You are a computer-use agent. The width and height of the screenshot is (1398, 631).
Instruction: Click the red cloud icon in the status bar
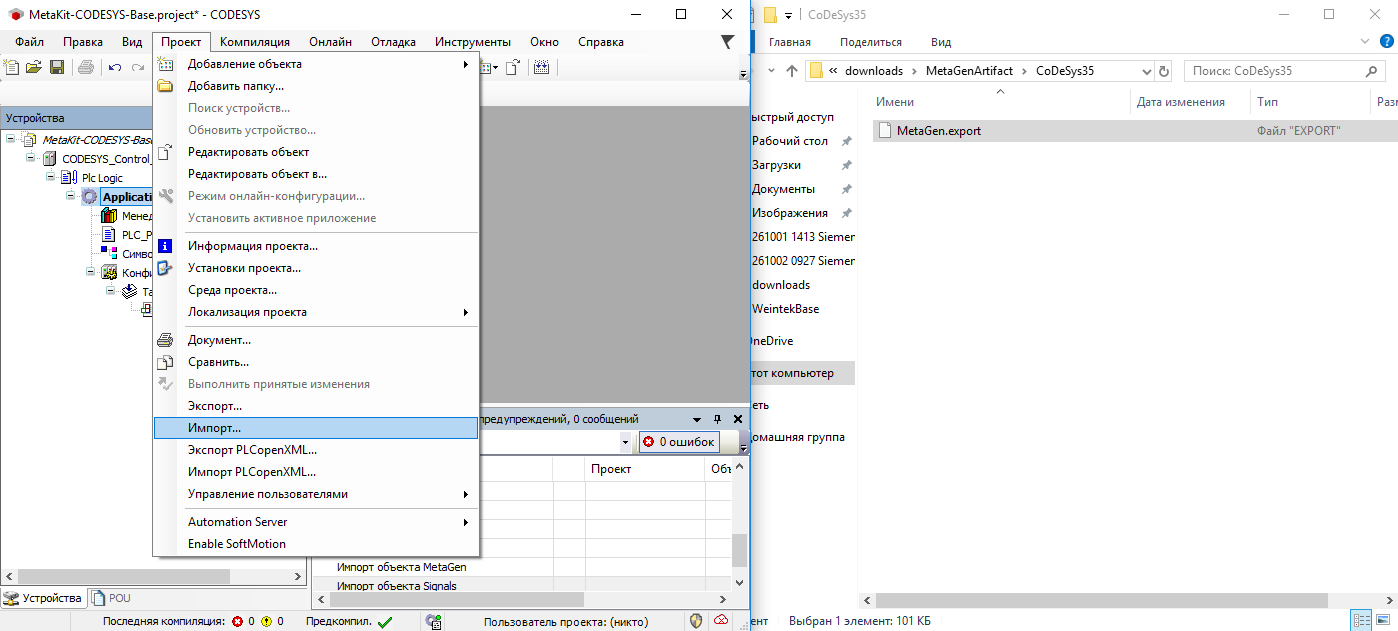click(721, 621)
